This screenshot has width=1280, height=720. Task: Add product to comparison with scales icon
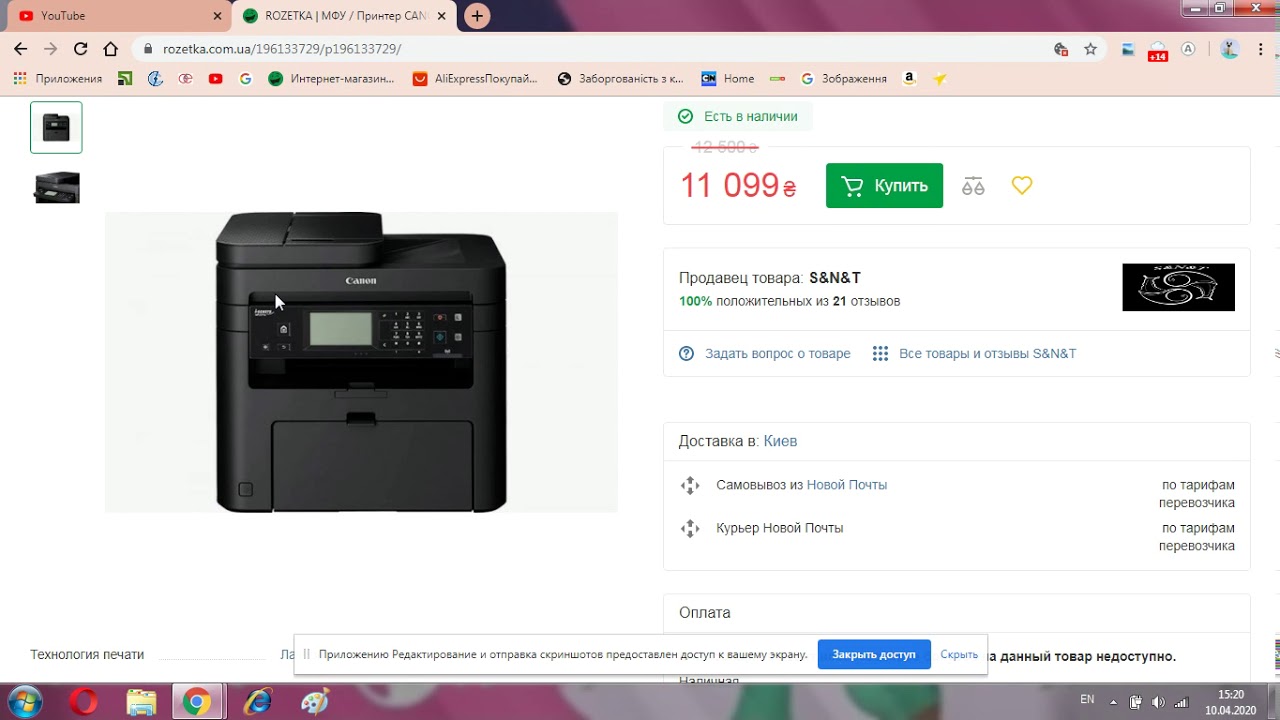click(x=973, y=186)
